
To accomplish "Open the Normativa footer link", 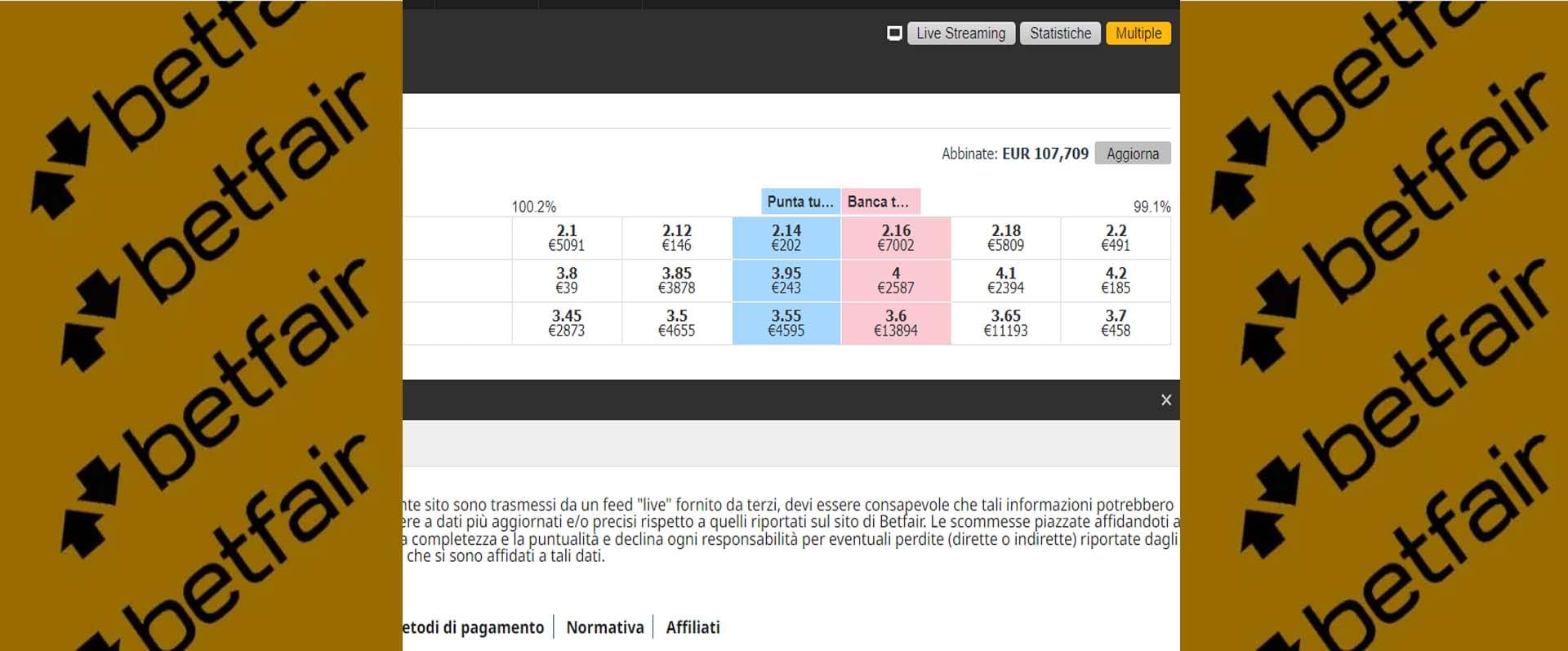I will pyautogui.click(x=605, y=627).
